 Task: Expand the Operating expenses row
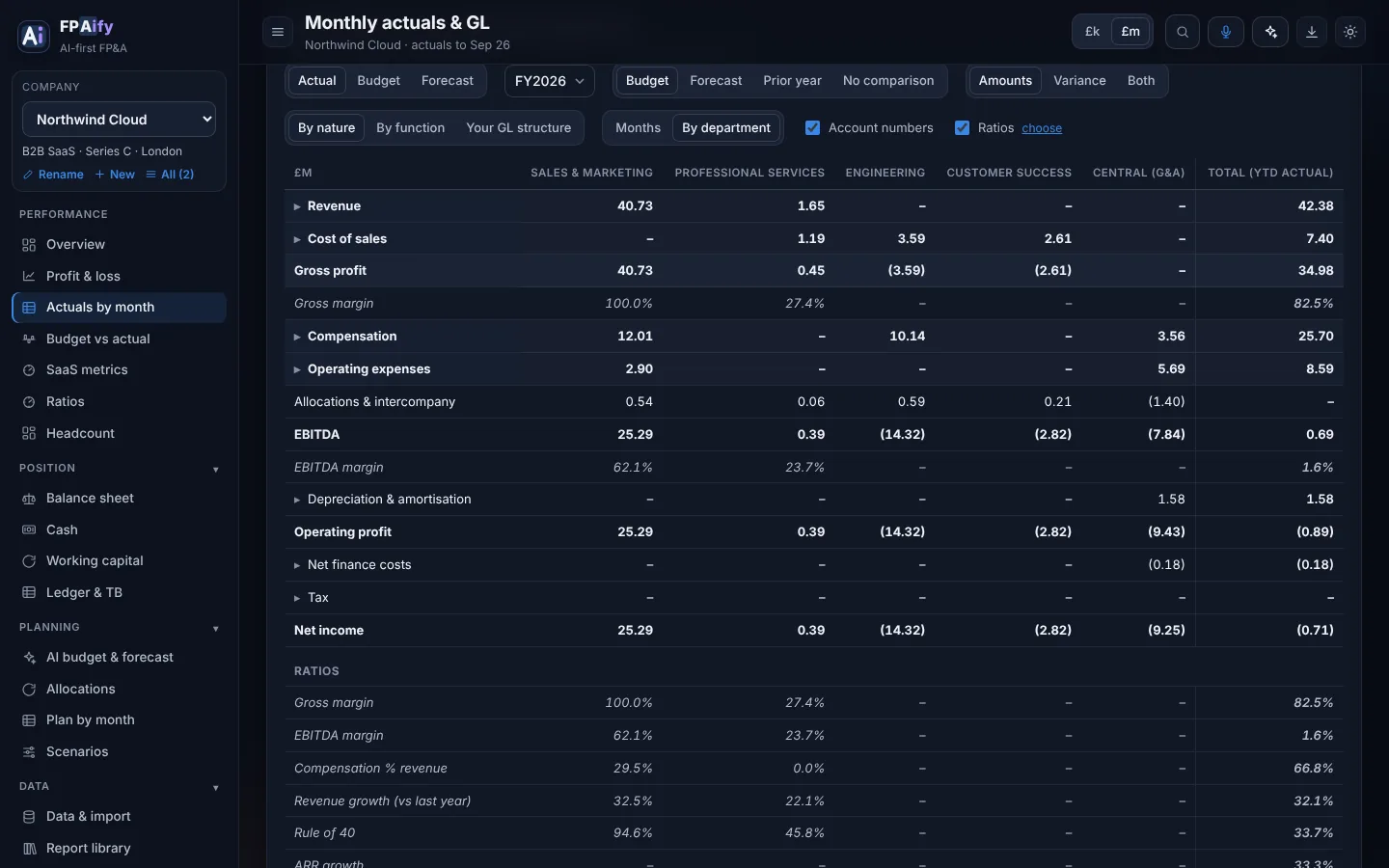(297, 369)
